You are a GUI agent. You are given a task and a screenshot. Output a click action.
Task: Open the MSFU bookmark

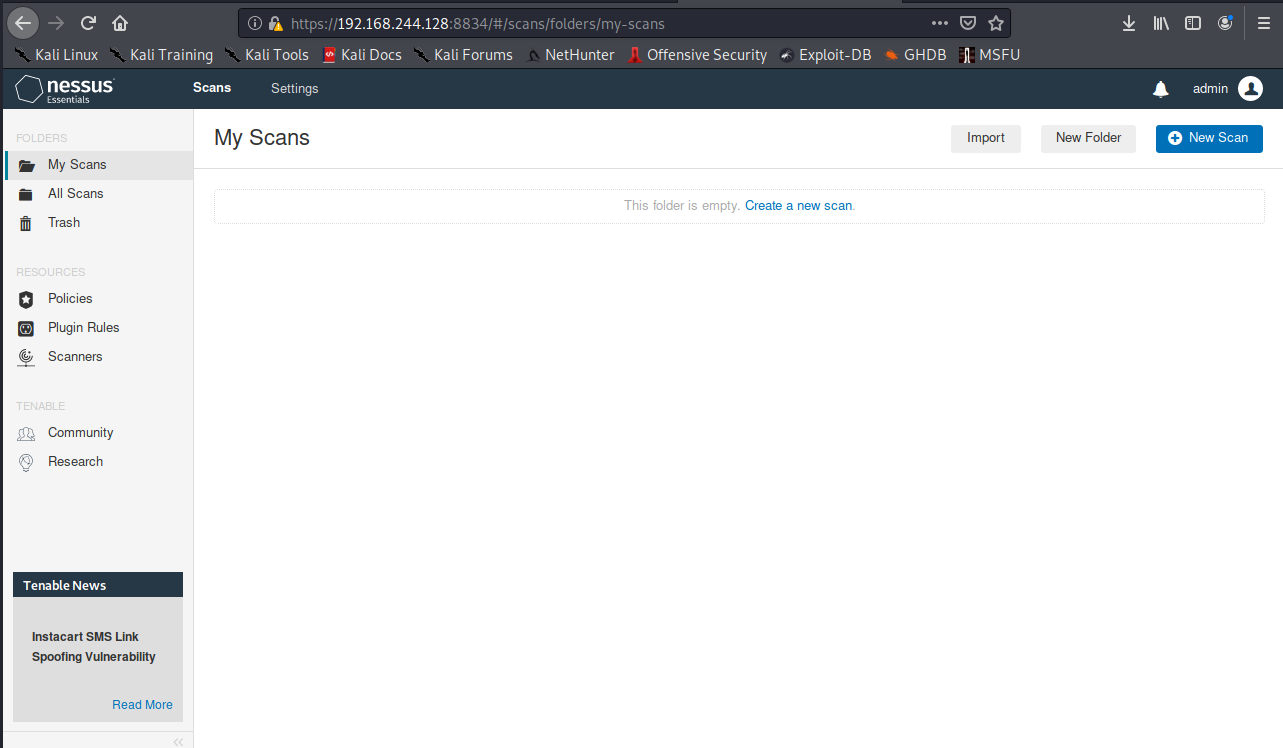(x=989, y=55)
